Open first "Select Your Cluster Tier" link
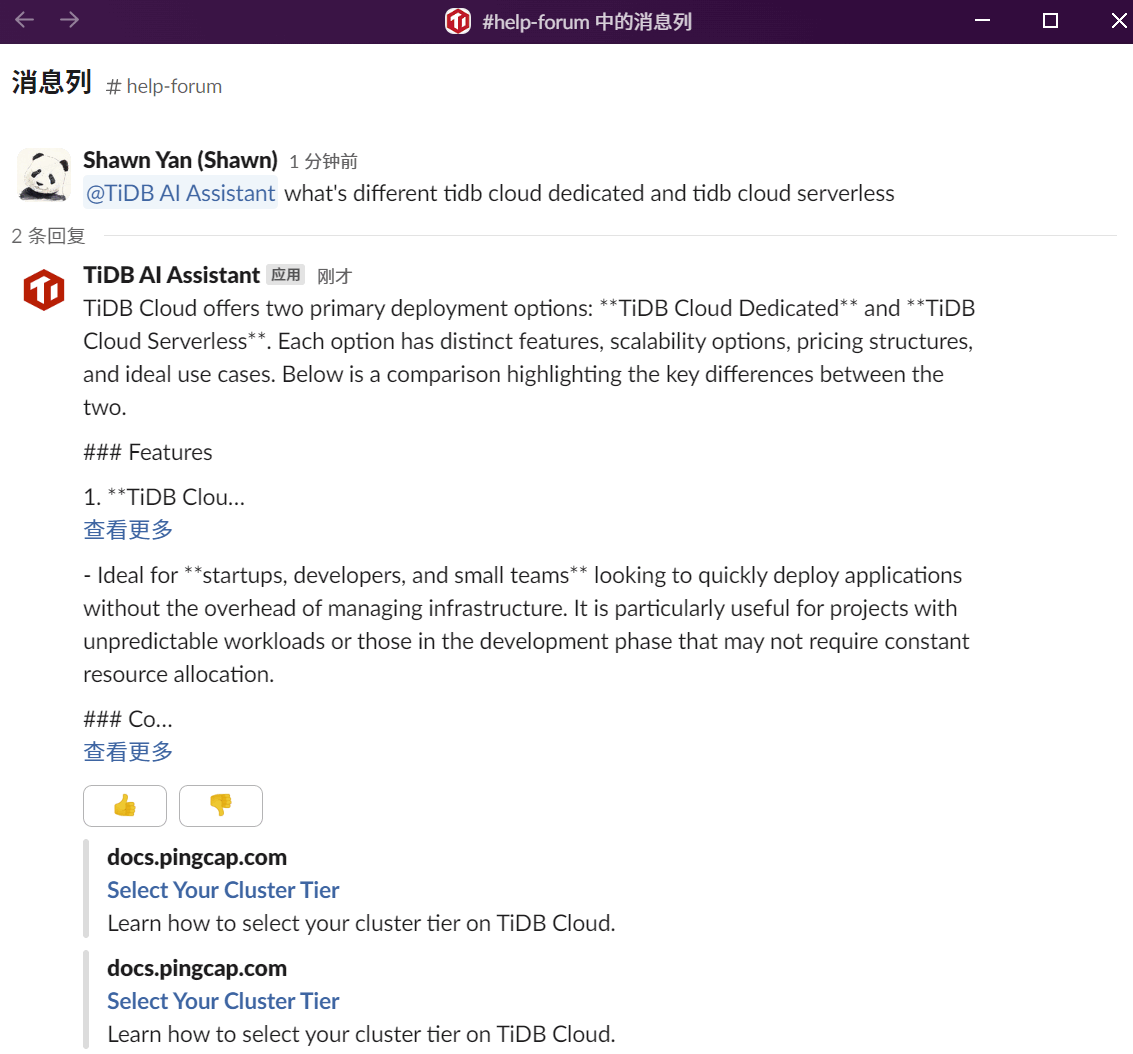The width and height of the screenshot is (1133, 1054). [223, 890]
